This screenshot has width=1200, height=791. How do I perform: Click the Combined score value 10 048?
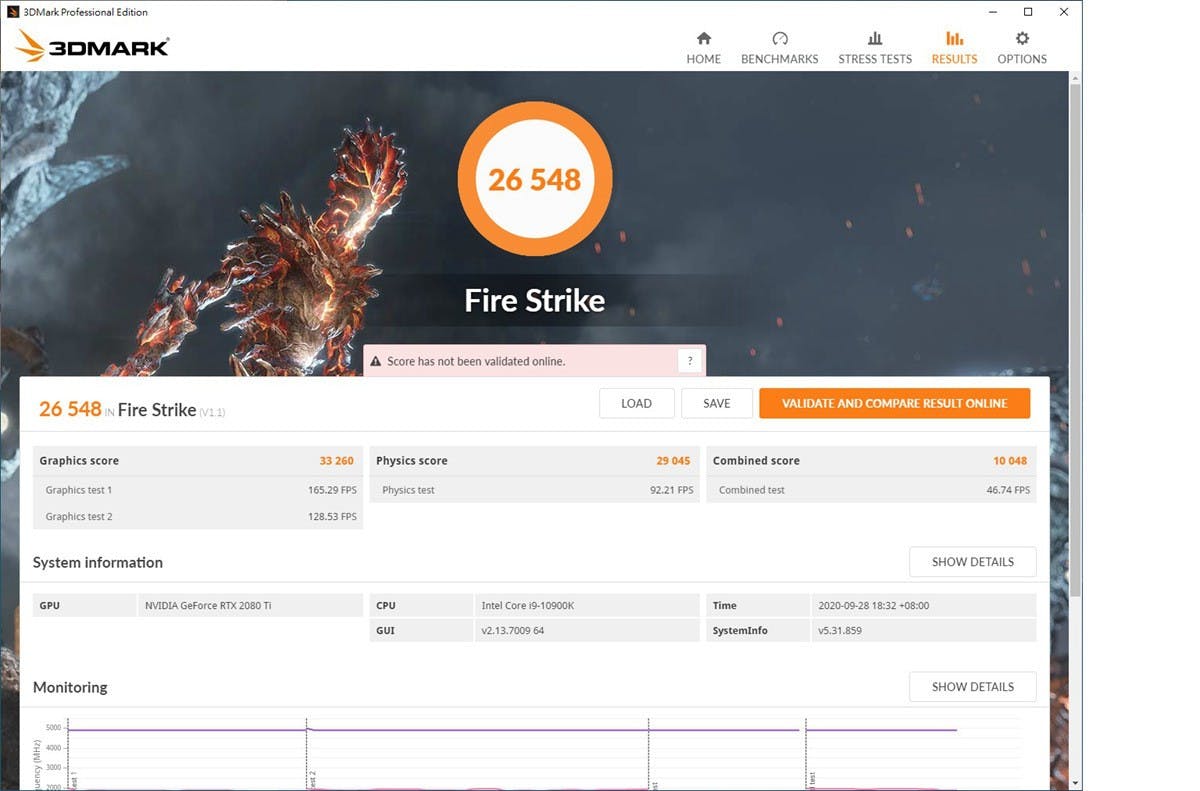coord(1010,461)
